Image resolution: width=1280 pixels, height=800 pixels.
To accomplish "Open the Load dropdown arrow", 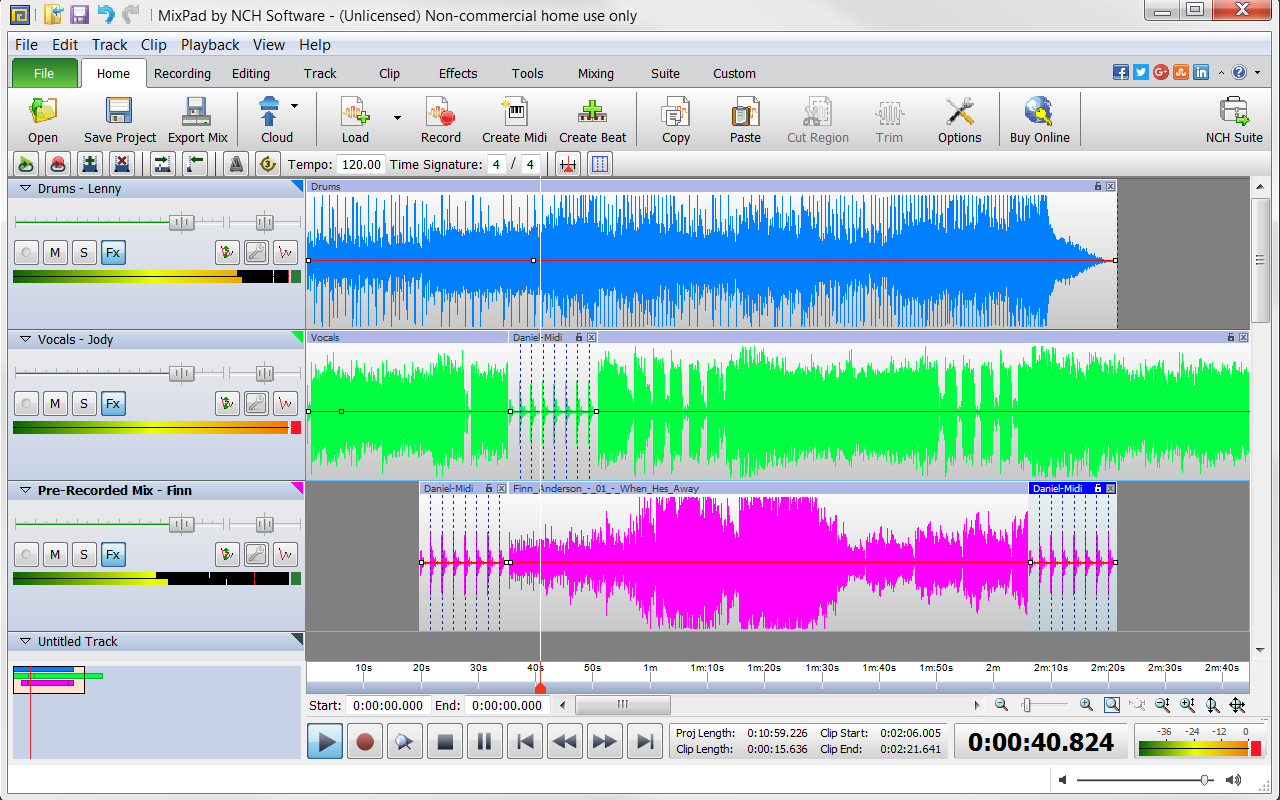I will tap(397, 117).
